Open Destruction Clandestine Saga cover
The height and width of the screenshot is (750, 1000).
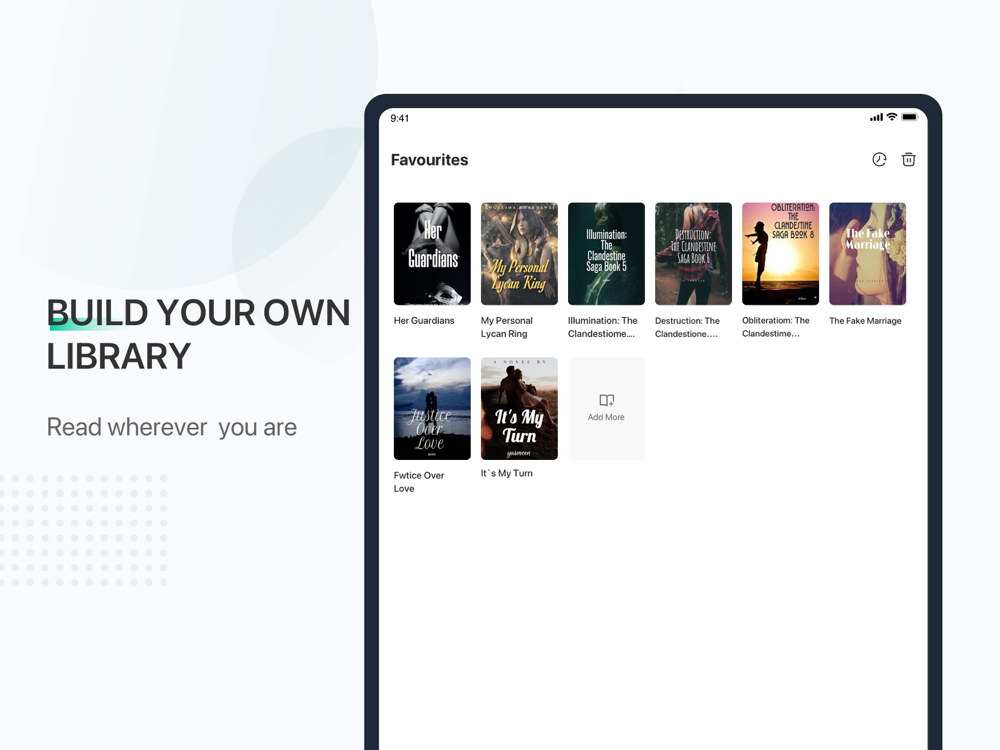pyautogui.click(x=693, y=254)
